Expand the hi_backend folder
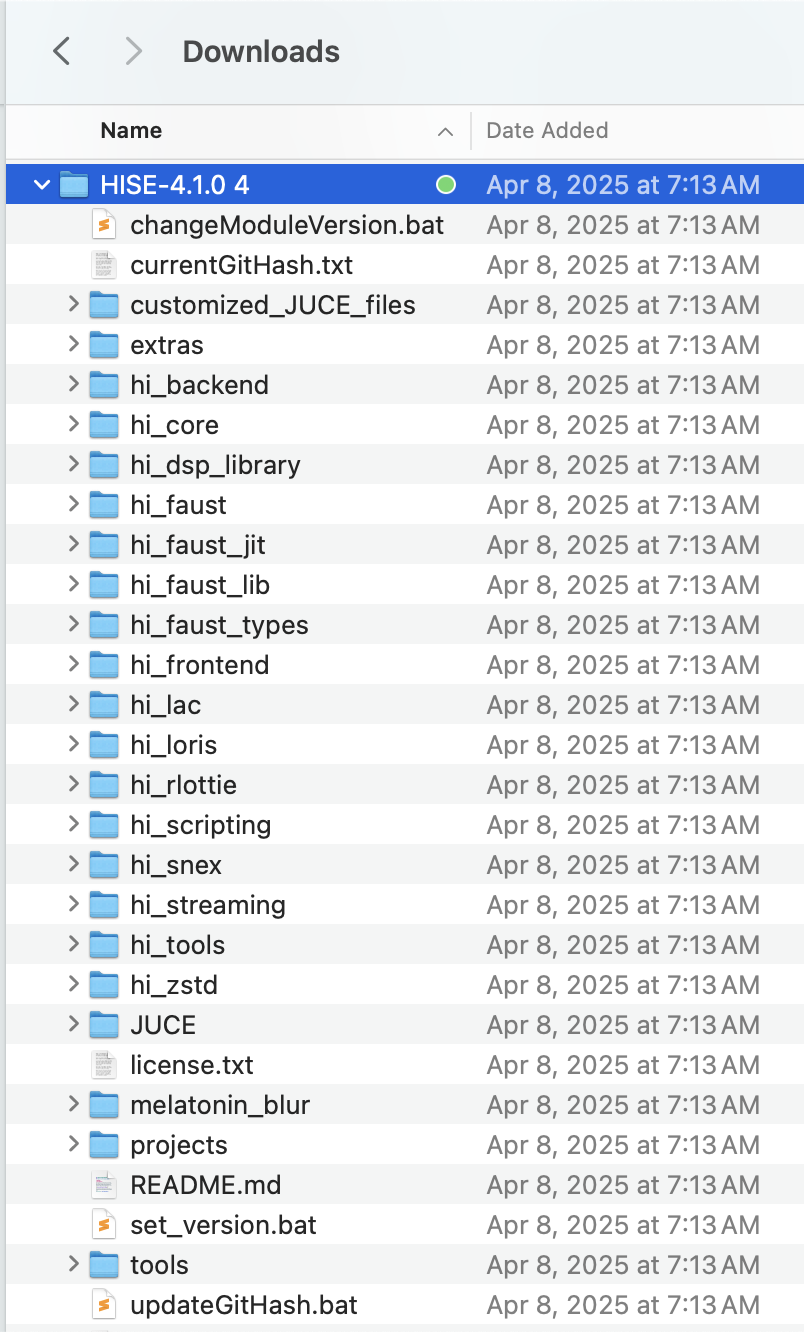 [73, 385]
